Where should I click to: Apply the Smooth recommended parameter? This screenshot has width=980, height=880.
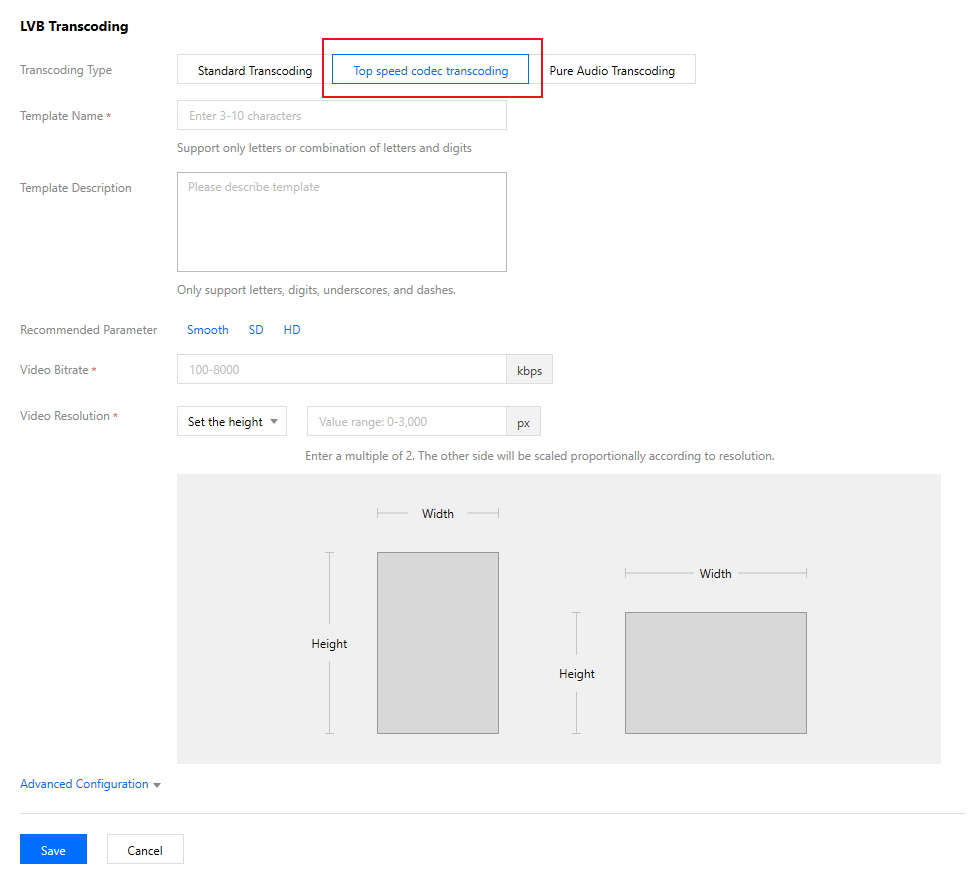(x=208, y=330)
